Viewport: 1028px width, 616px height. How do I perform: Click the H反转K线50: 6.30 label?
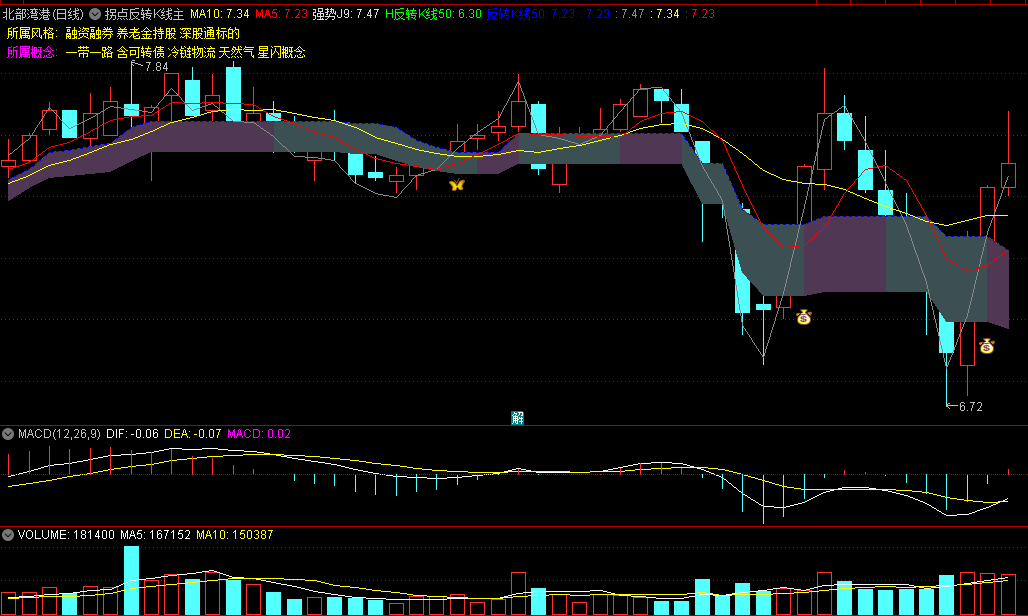[433, 14]
